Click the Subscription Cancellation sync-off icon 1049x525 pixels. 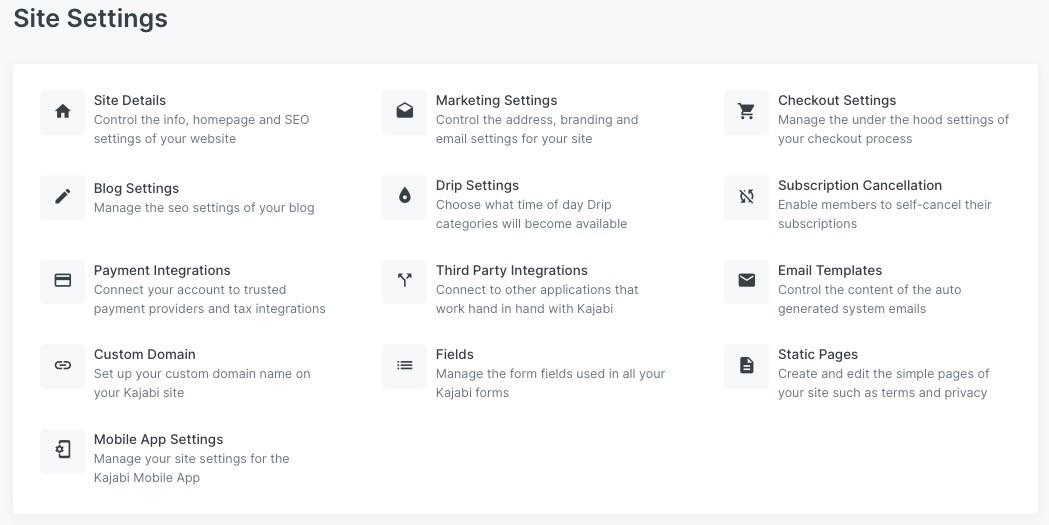(x=747, y=196)
